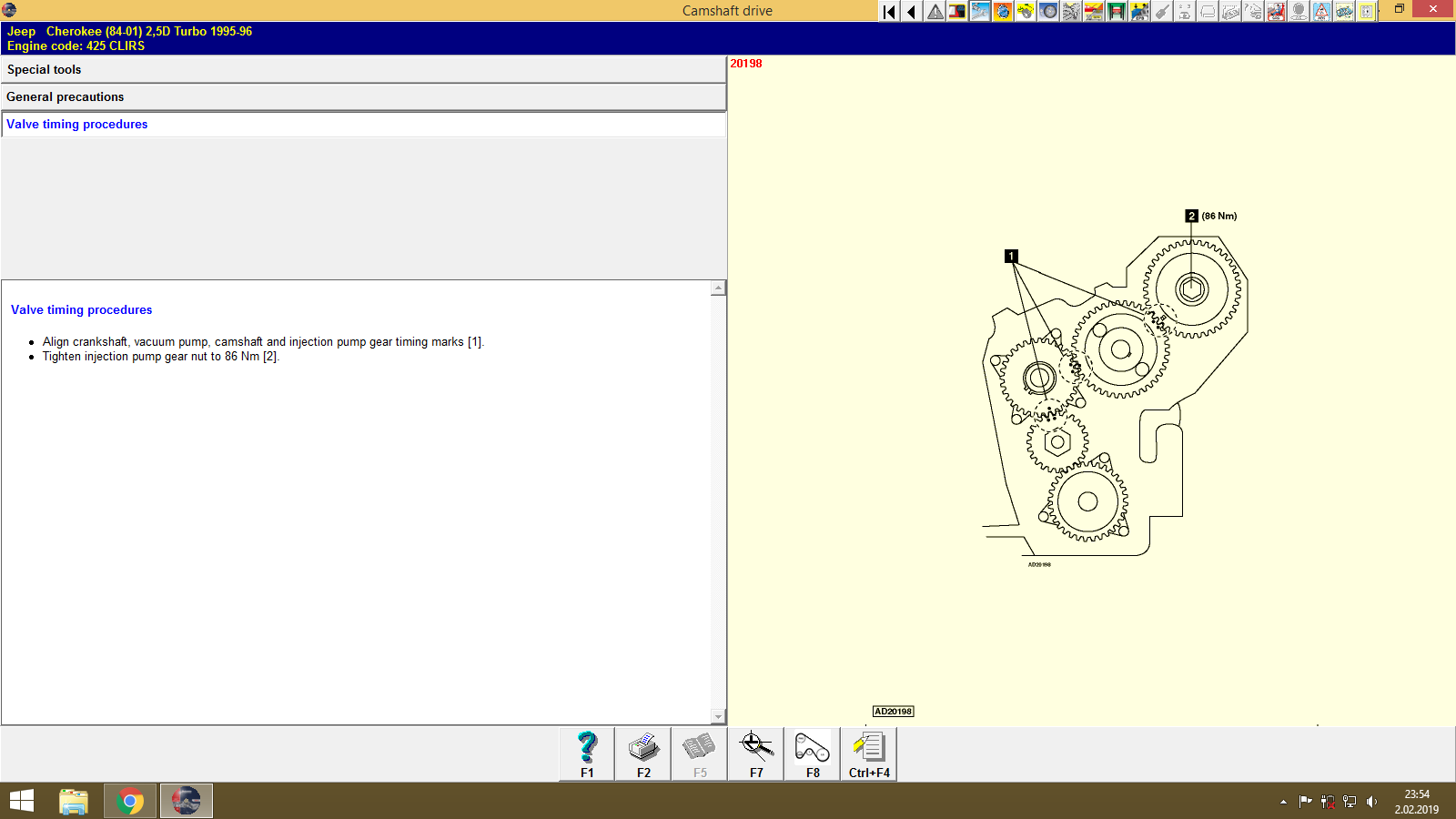
Task: Click the airbag SRS toolbar icon
Action: point(1276,11)
